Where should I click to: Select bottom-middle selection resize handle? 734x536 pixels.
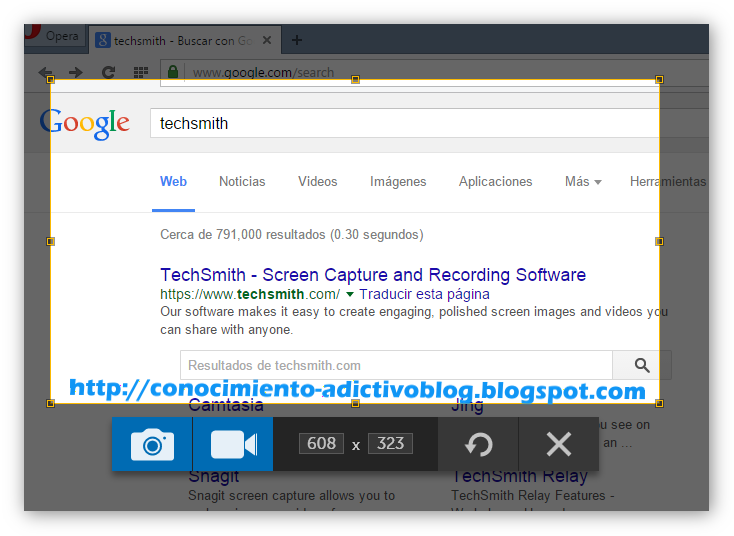(x=355, y=404)
